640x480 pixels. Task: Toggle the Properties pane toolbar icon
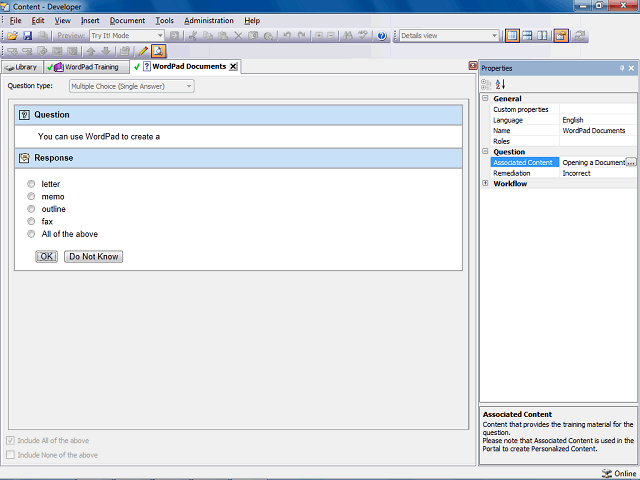point(561,36)
